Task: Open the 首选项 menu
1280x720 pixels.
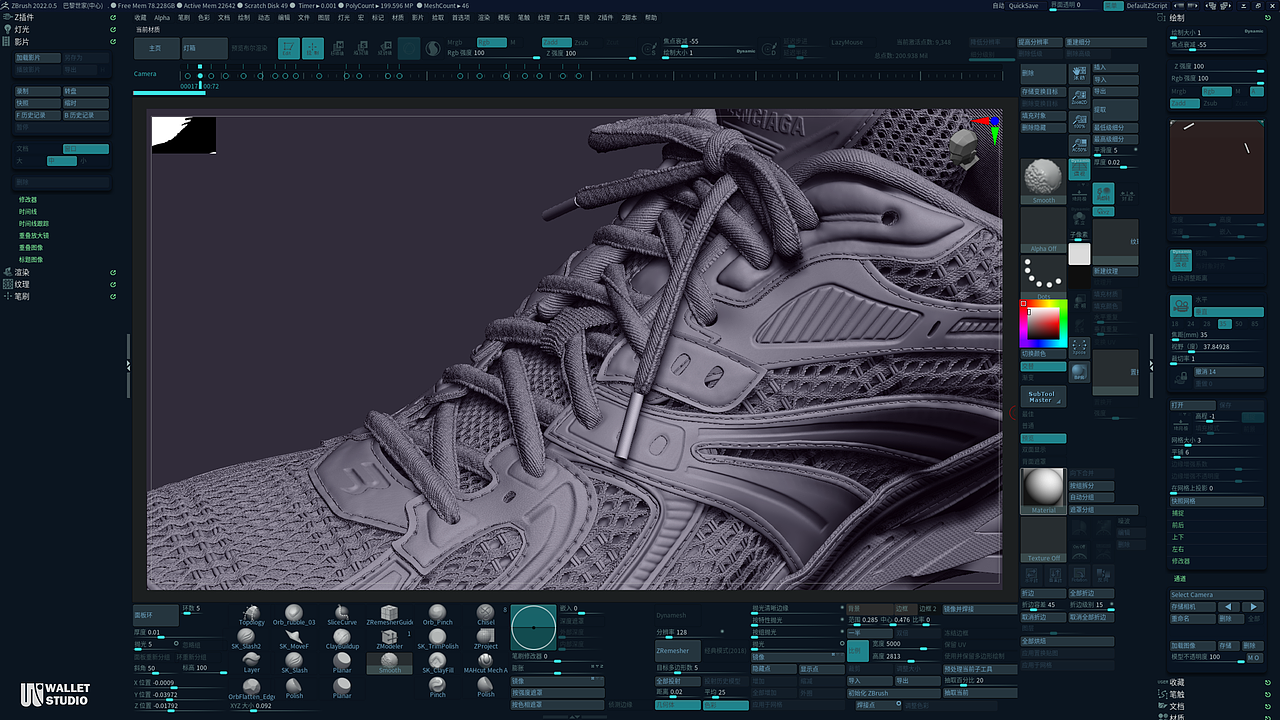Action: (461, 17)
